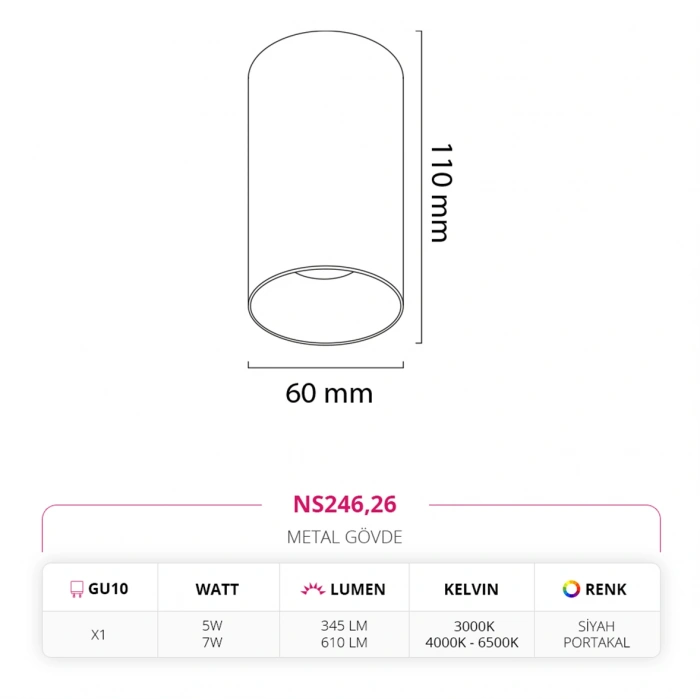Click the lumen sunburst icon
700x700 pixels.
point(311,589)
